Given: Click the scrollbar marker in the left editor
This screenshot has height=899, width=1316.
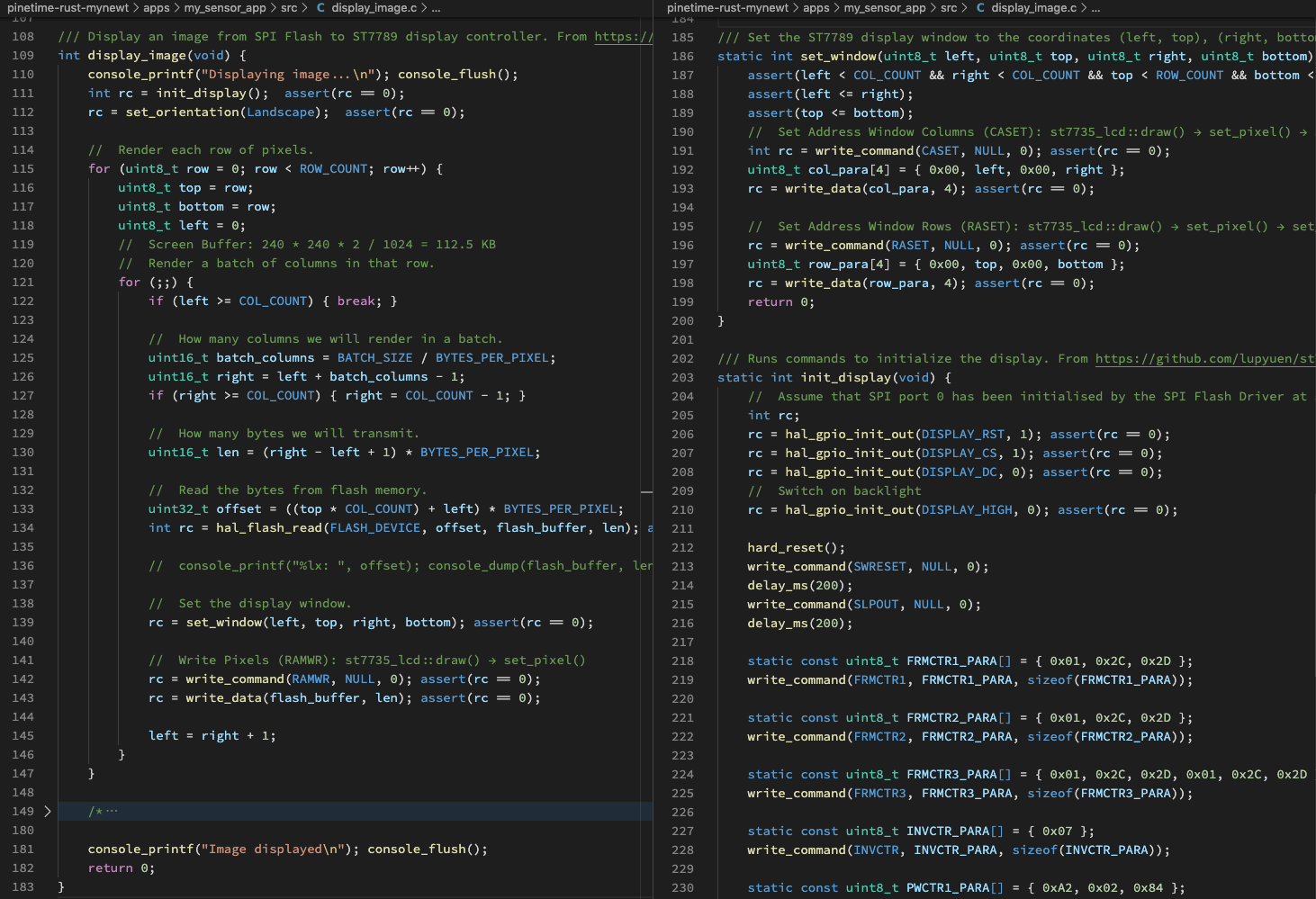Looking at the screenshot, I should 646,492.
